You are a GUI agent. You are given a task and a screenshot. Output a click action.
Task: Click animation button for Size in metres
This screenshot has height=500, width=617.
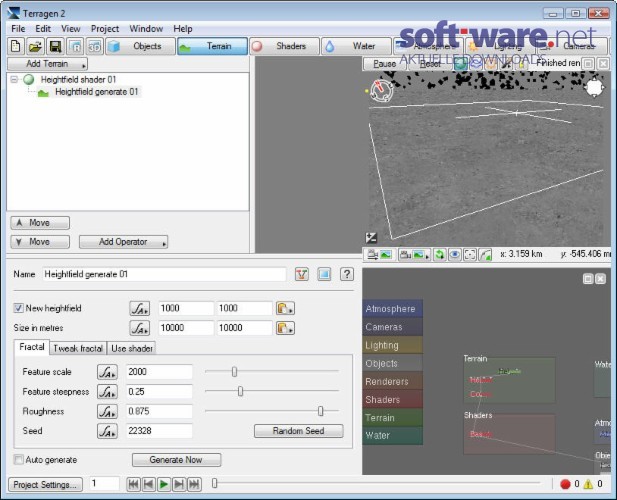pos(140,328)
